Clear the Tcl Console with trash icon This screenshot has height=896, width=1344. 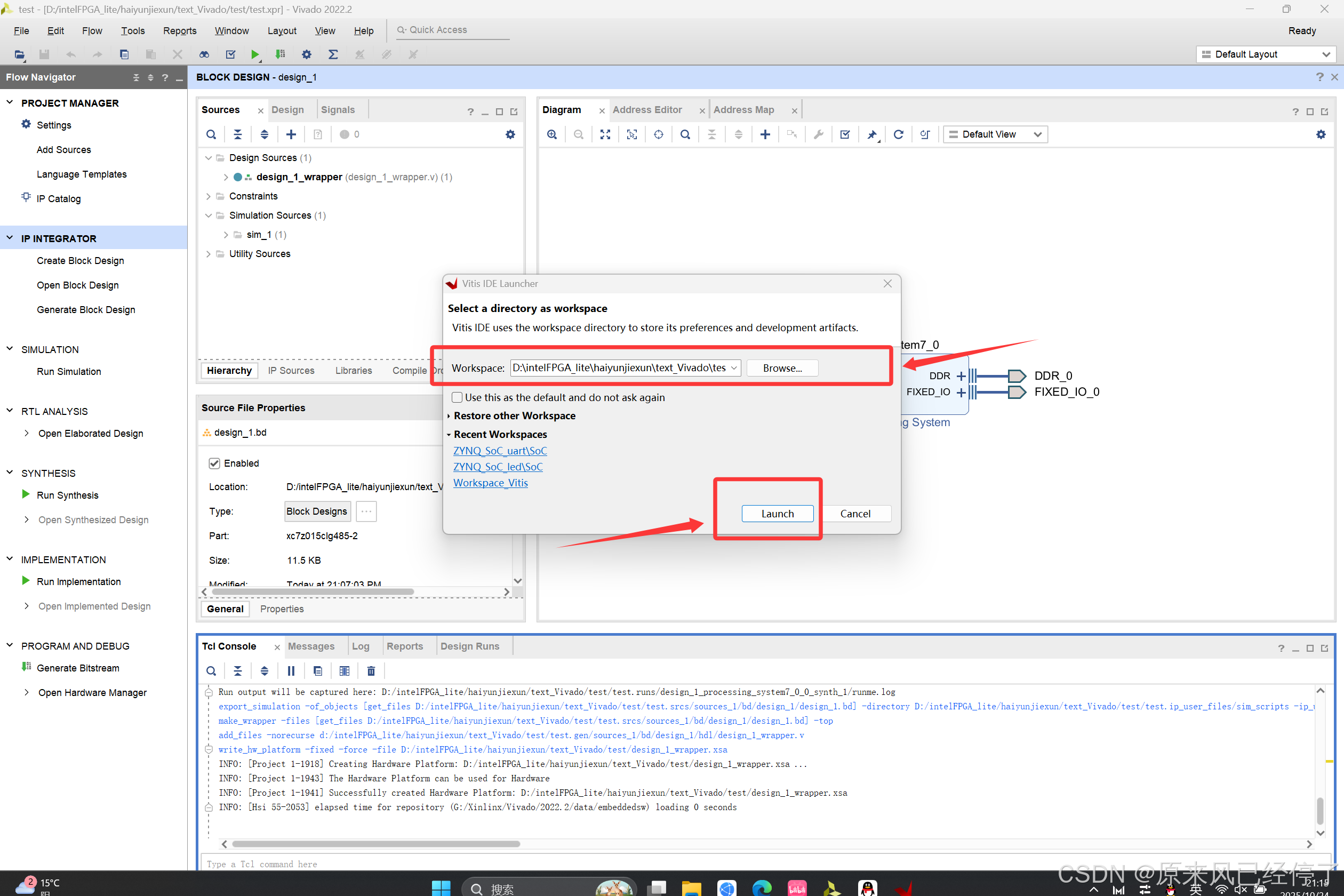click(371, 671)
